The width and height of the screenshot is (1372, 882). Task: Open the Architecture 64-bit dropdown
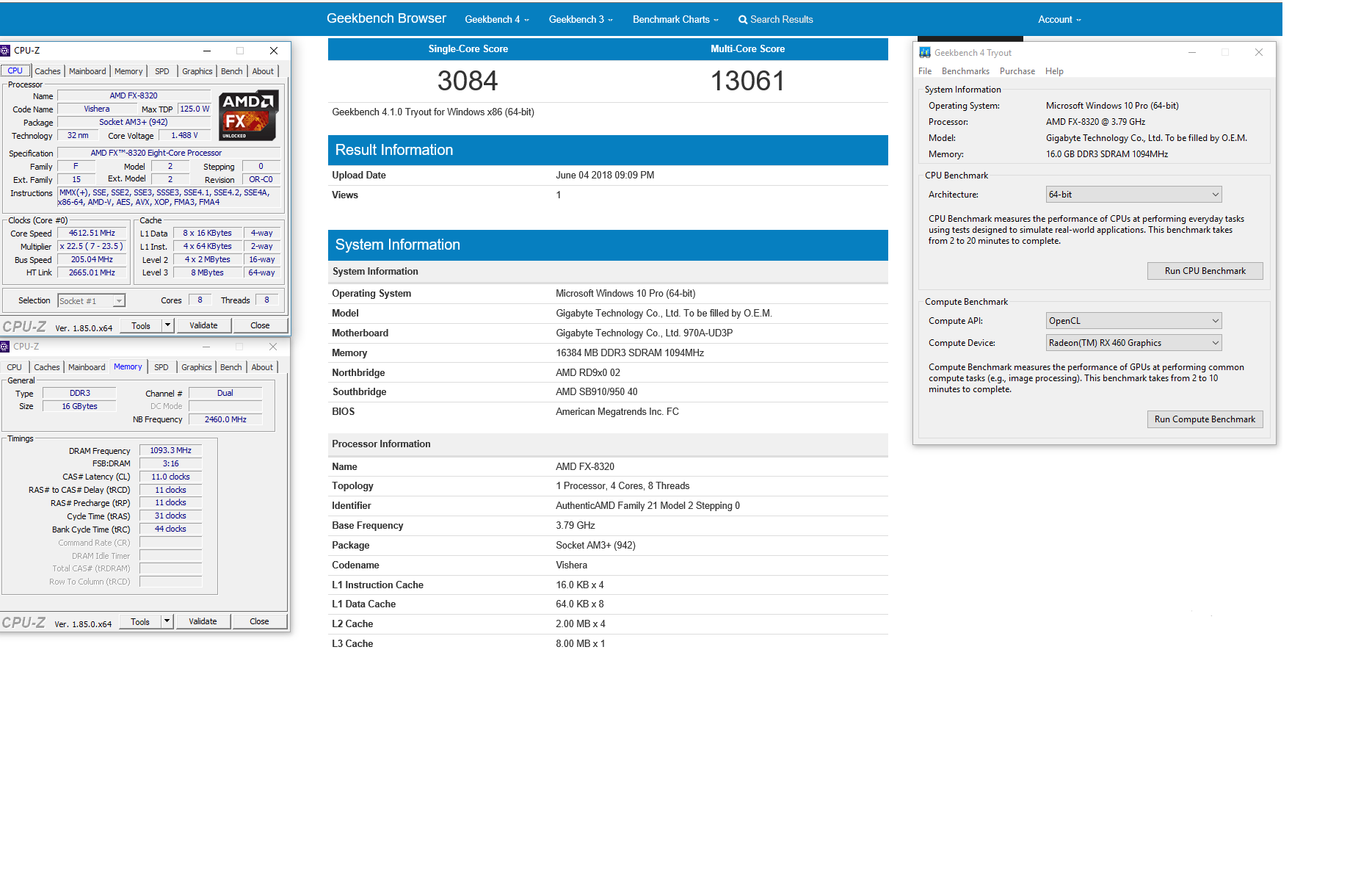pyautogui.click(x=1133, y=195)
